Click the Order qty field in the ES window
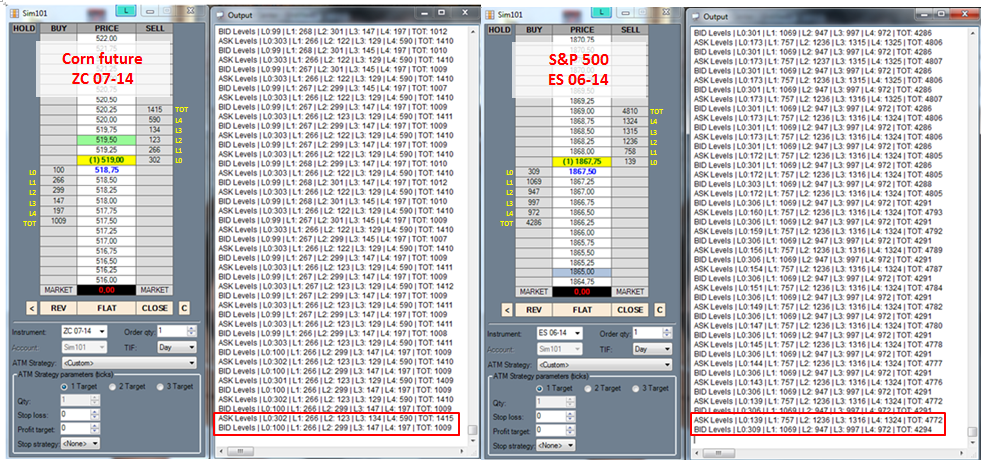The height and width of the screenshot is (464, 983). (x=651, y=332)
